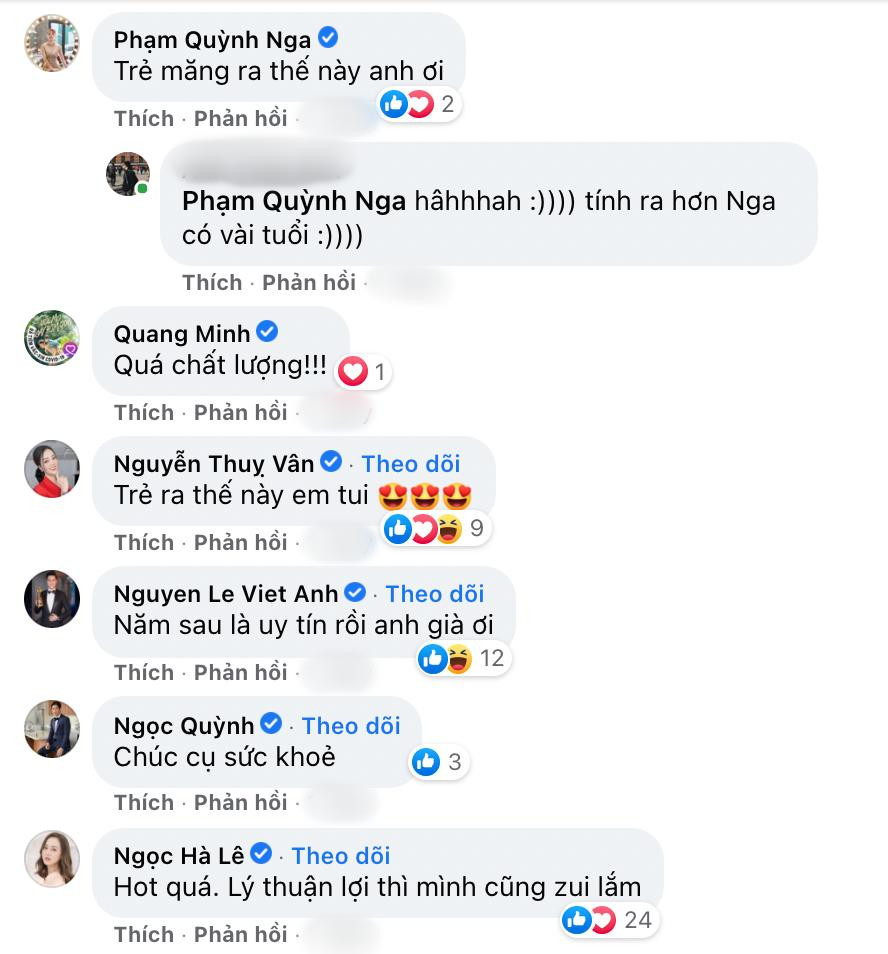Click 'Phản hồi' under Nguyen Le Viet Anh's comment

(x=240, y=672)
